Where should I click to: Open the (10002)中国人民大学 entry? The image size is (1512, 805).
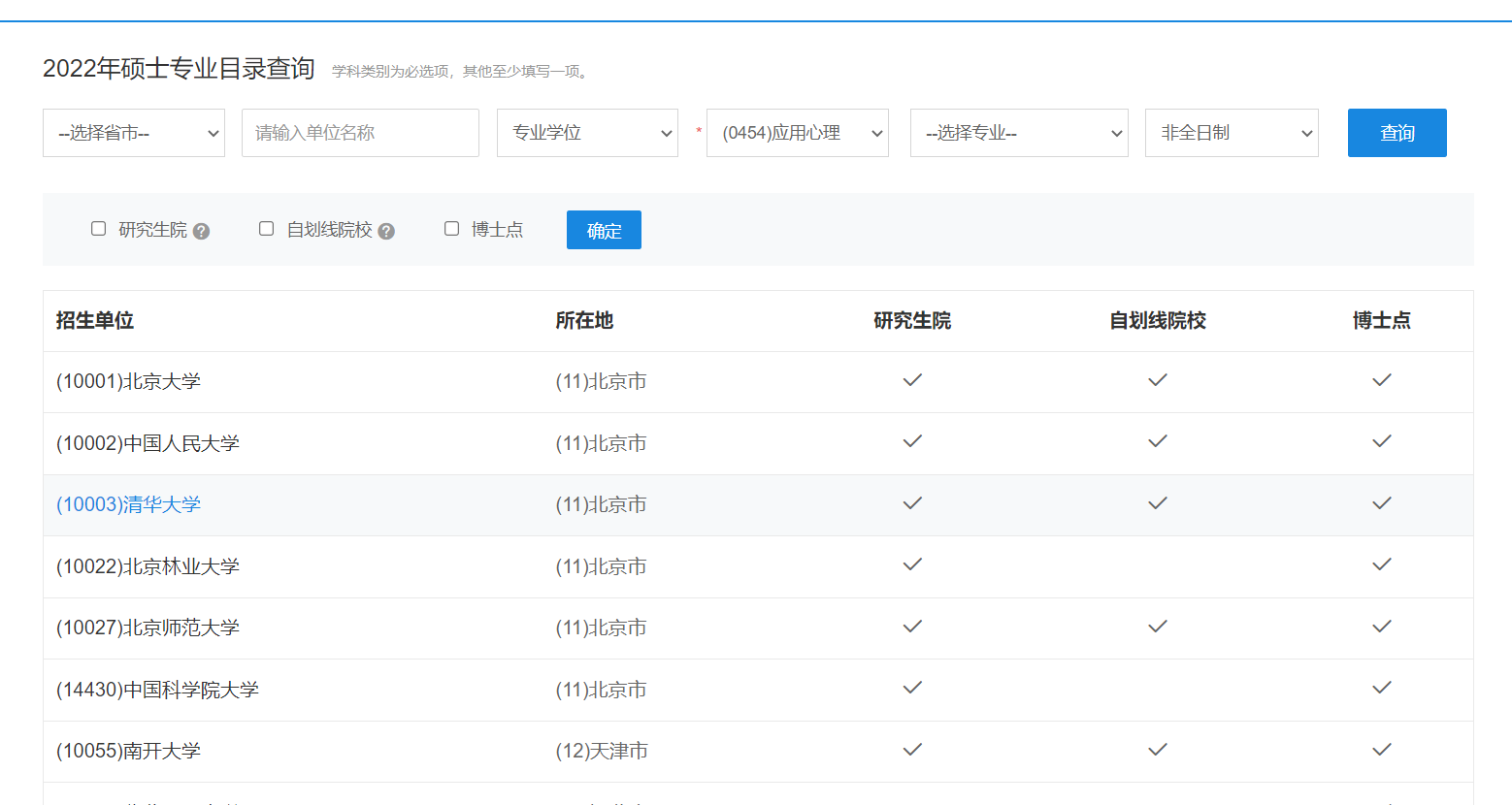click(x=148, y=443)
